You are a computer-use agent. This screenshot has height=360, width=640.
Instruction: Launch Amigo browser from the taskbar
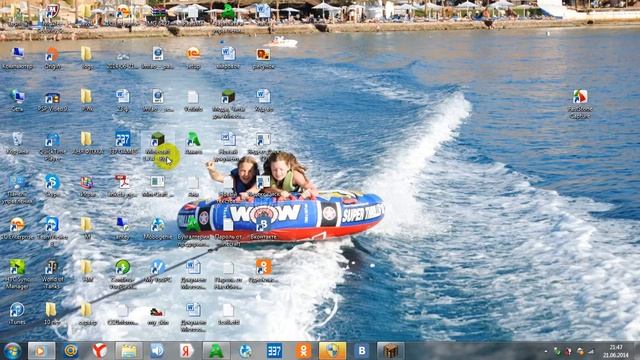point(216,351)
